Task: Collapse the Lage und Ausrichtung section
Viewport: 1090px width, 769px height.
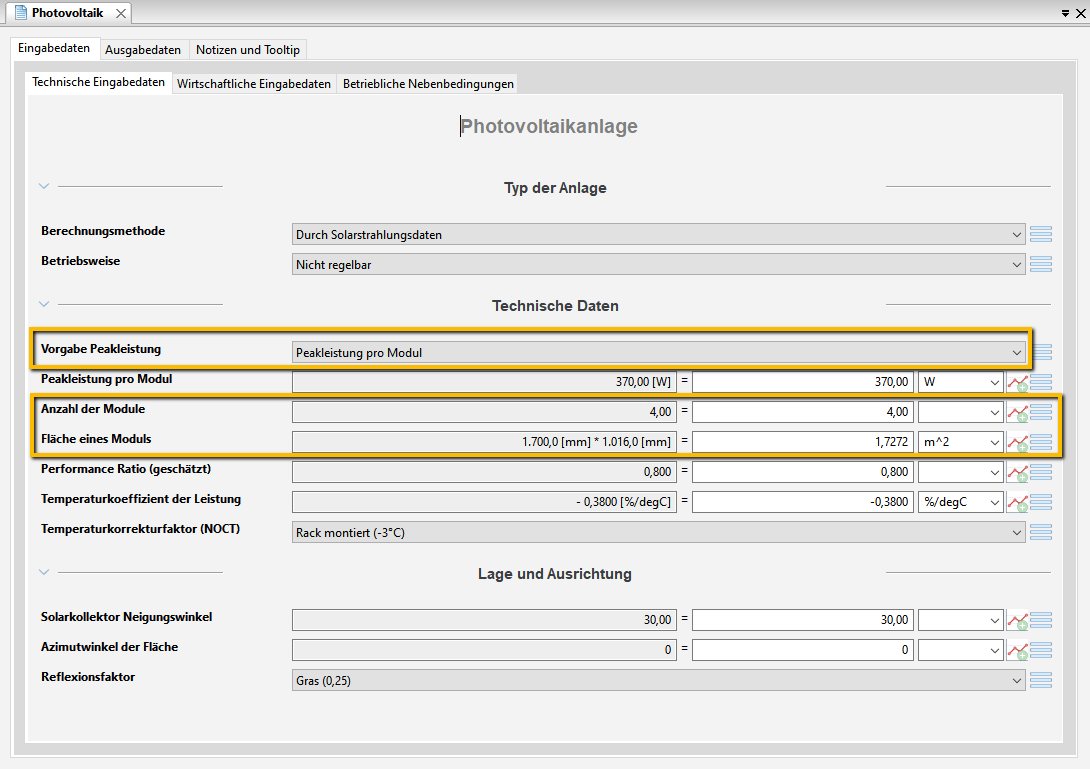Action: 44,572
